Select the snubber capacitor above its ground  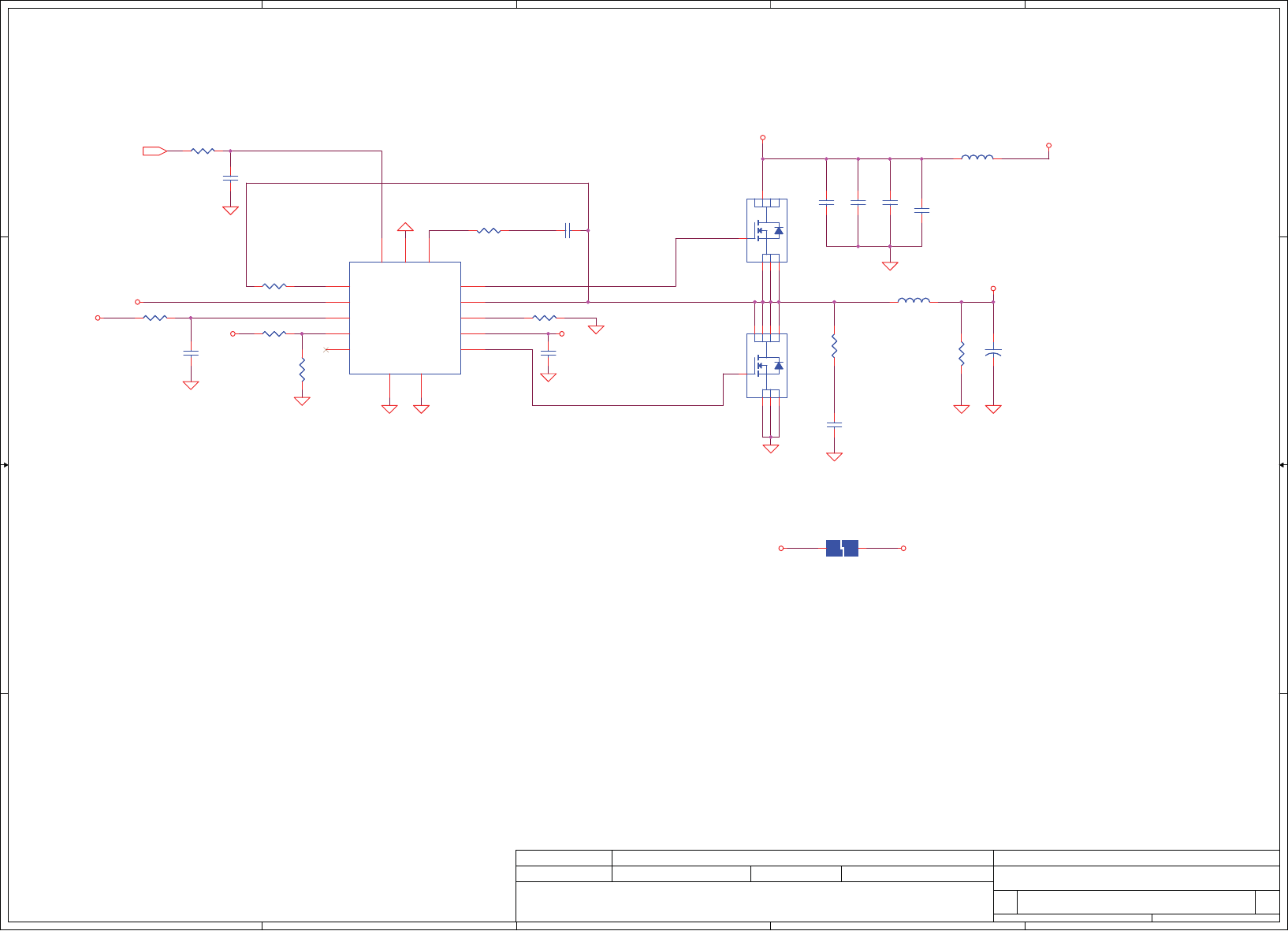click(834, 425)
